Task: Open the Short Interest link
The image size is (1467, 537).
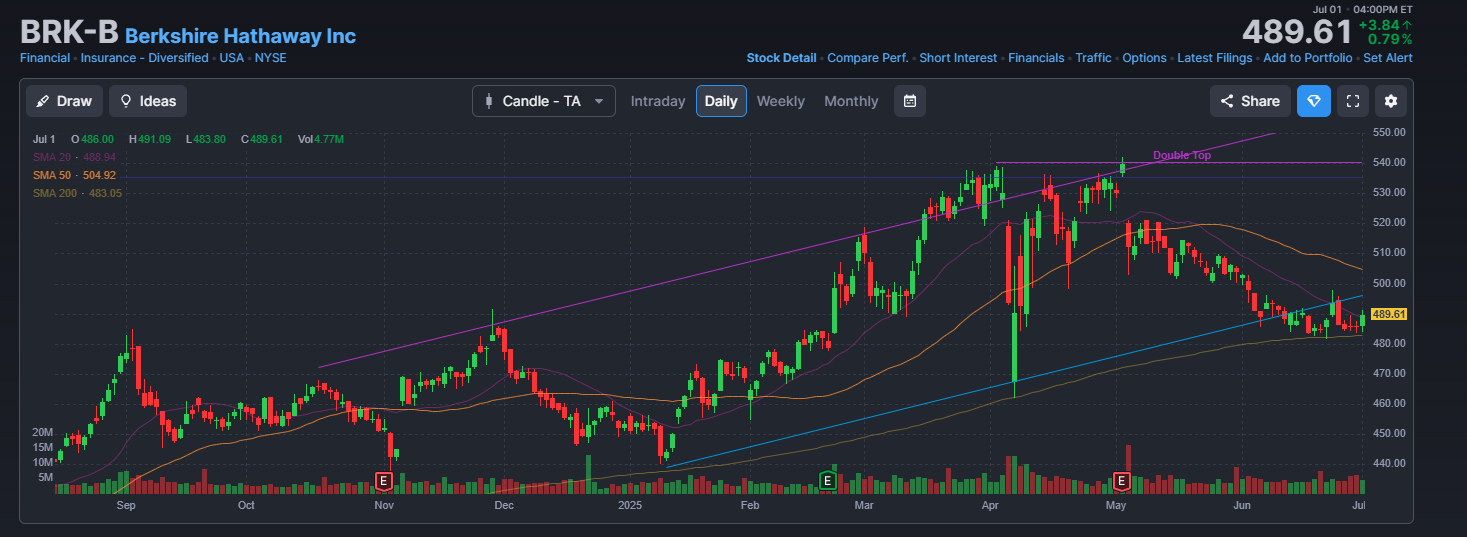Action: 958,58
